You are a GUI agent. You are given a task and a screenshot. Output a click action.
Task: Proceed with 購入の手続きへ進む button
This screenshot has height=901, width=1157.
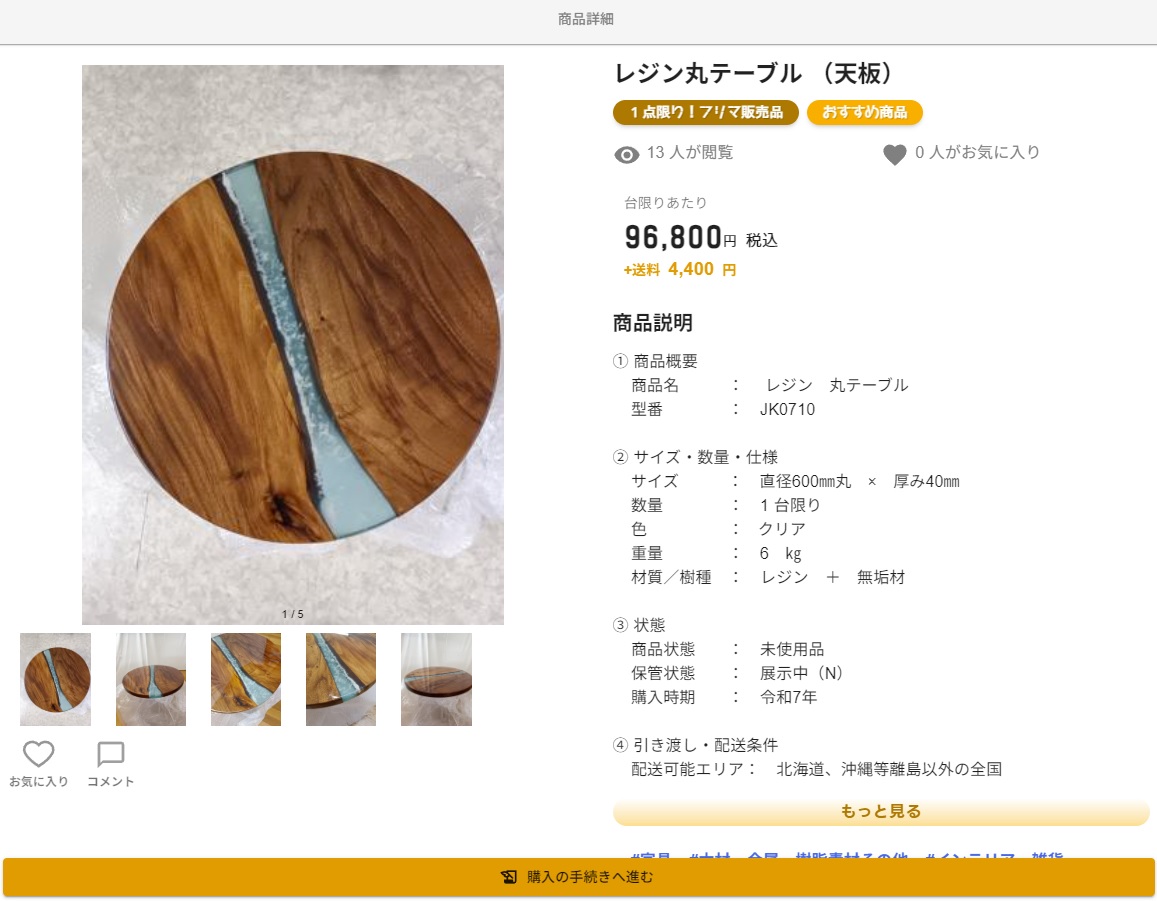578,877
